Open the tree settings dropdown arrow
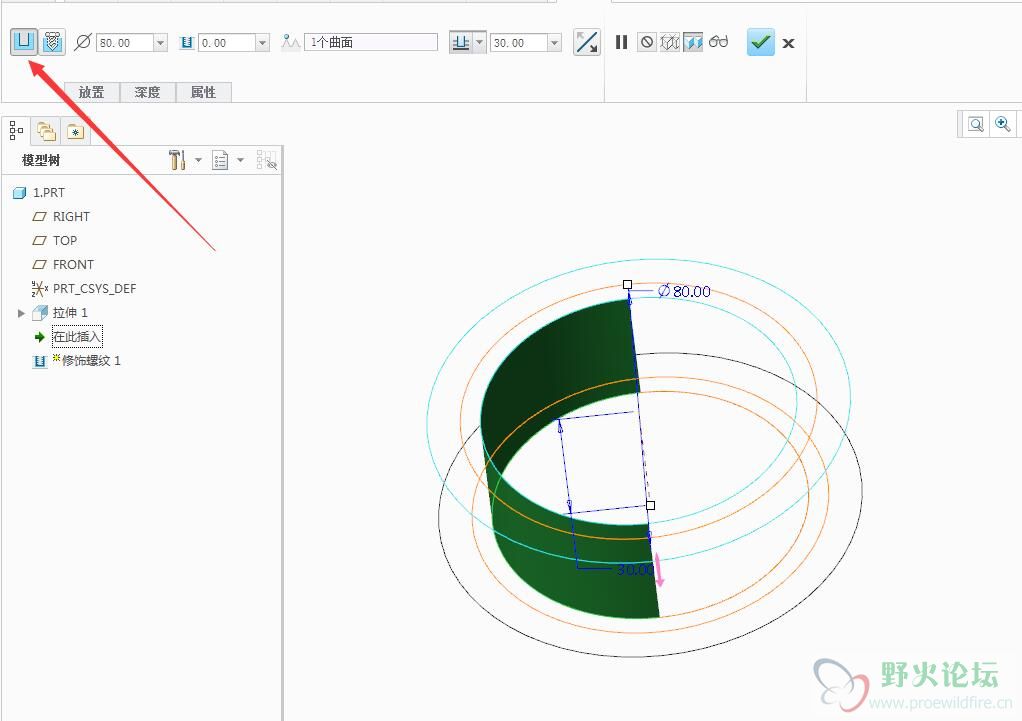This screenshot has height=721, width=1022. (198, 160)
